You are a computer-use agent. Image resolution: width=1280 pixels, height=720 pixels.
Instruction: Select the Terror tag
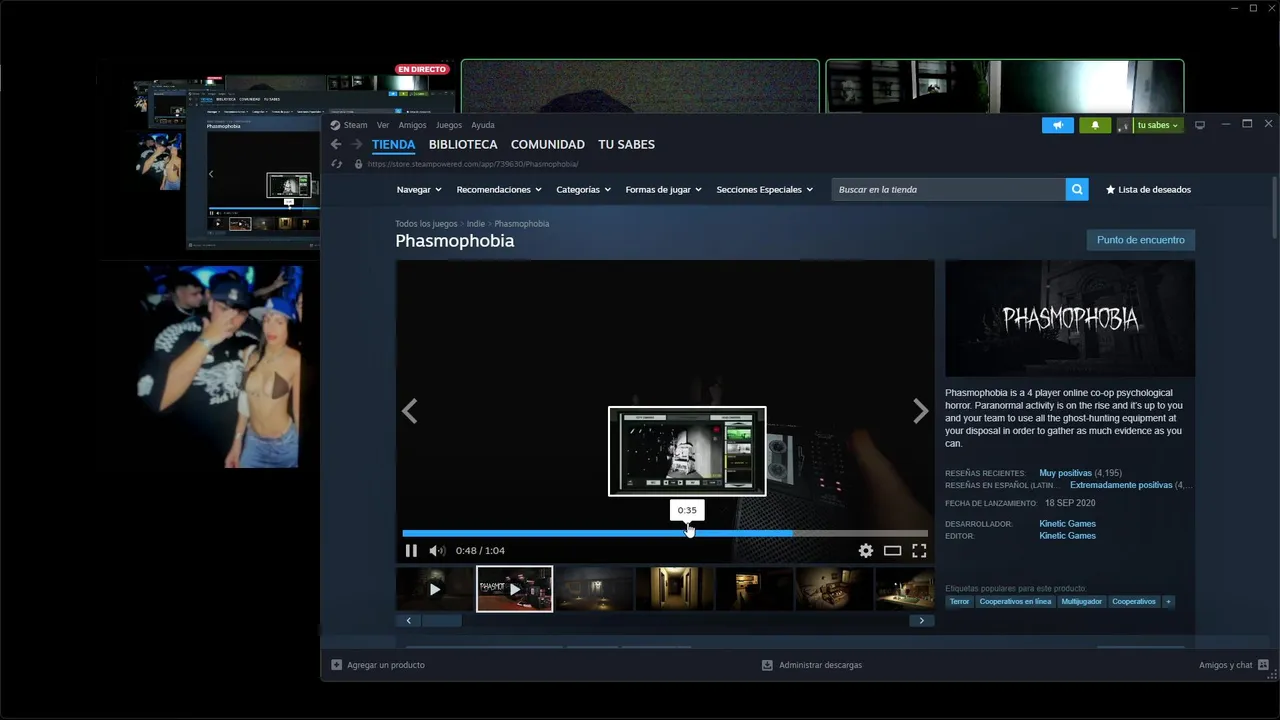click(x=959, y=601)
